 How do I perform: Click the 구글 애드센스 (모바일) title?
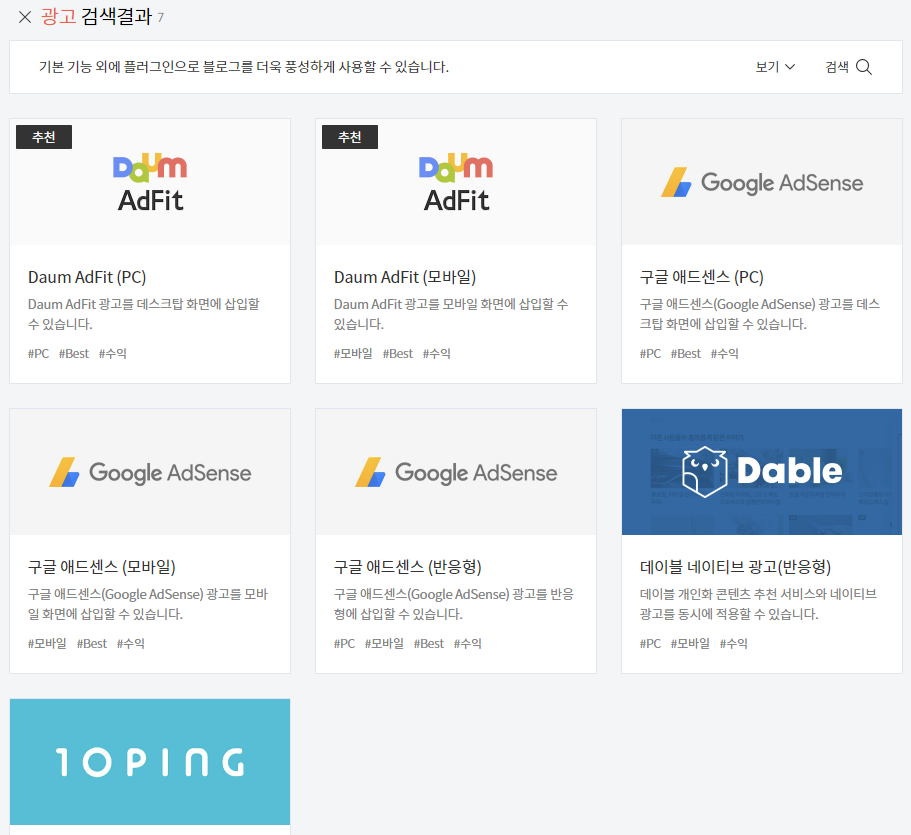[x=102, y=567]
